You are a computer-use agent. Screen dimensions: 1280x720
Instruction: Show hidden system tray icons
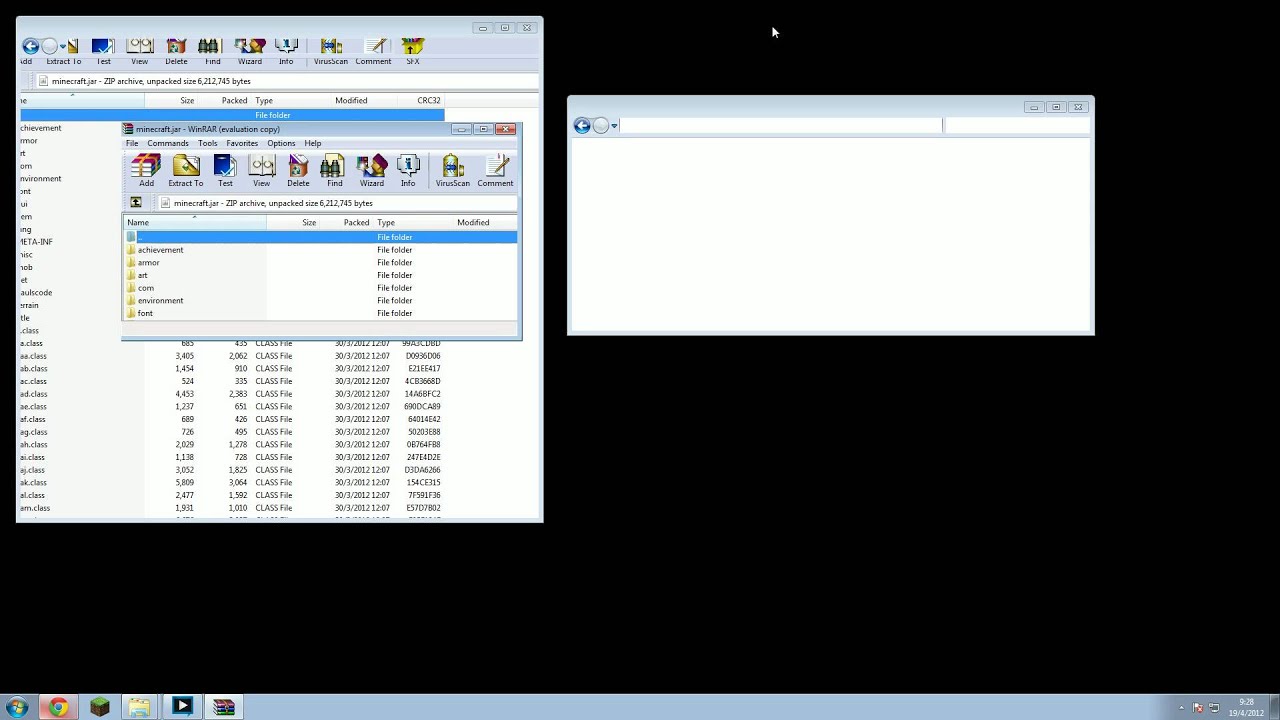(x=1181, y=708)
